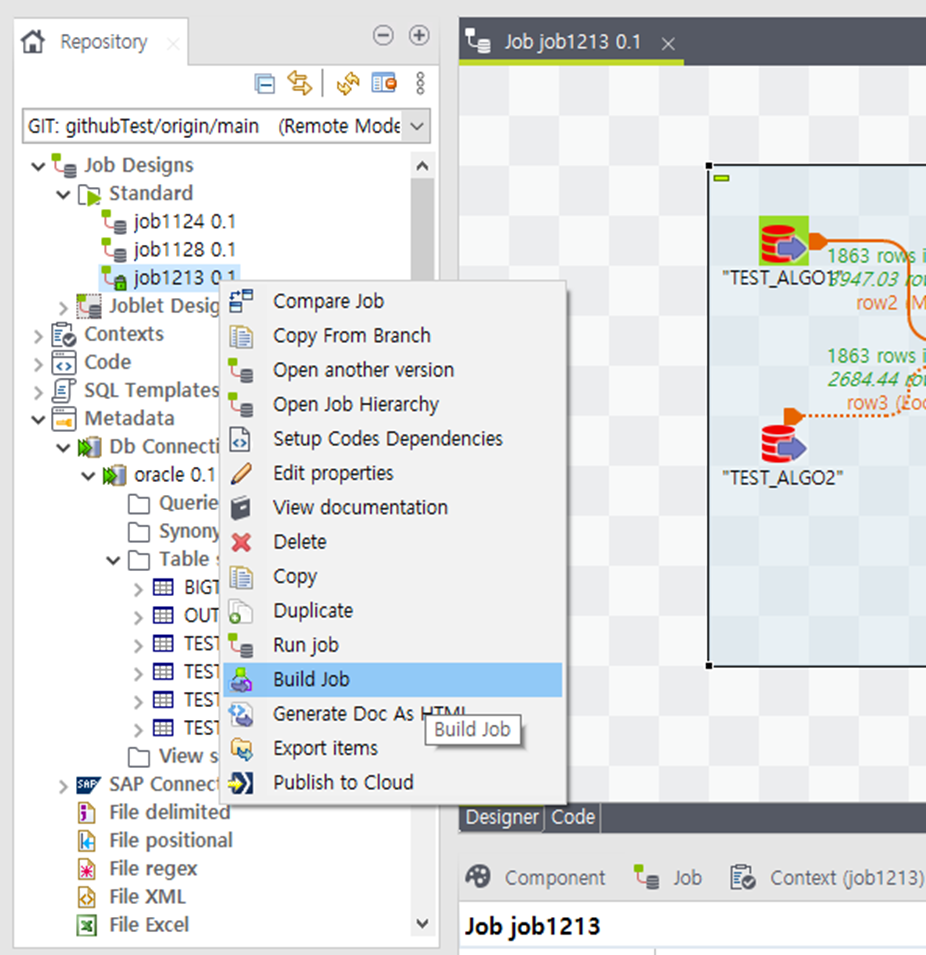926x955 pixels.
Task: Collapse the Job Designs tree node
Action: click(38, 166)
